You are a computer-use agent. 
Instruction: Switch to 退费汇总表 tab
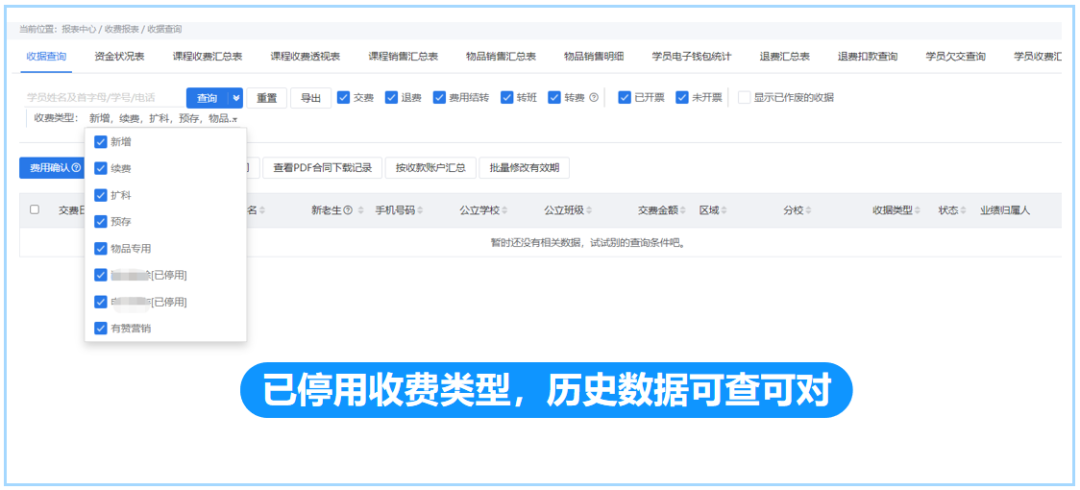[785, 57]
